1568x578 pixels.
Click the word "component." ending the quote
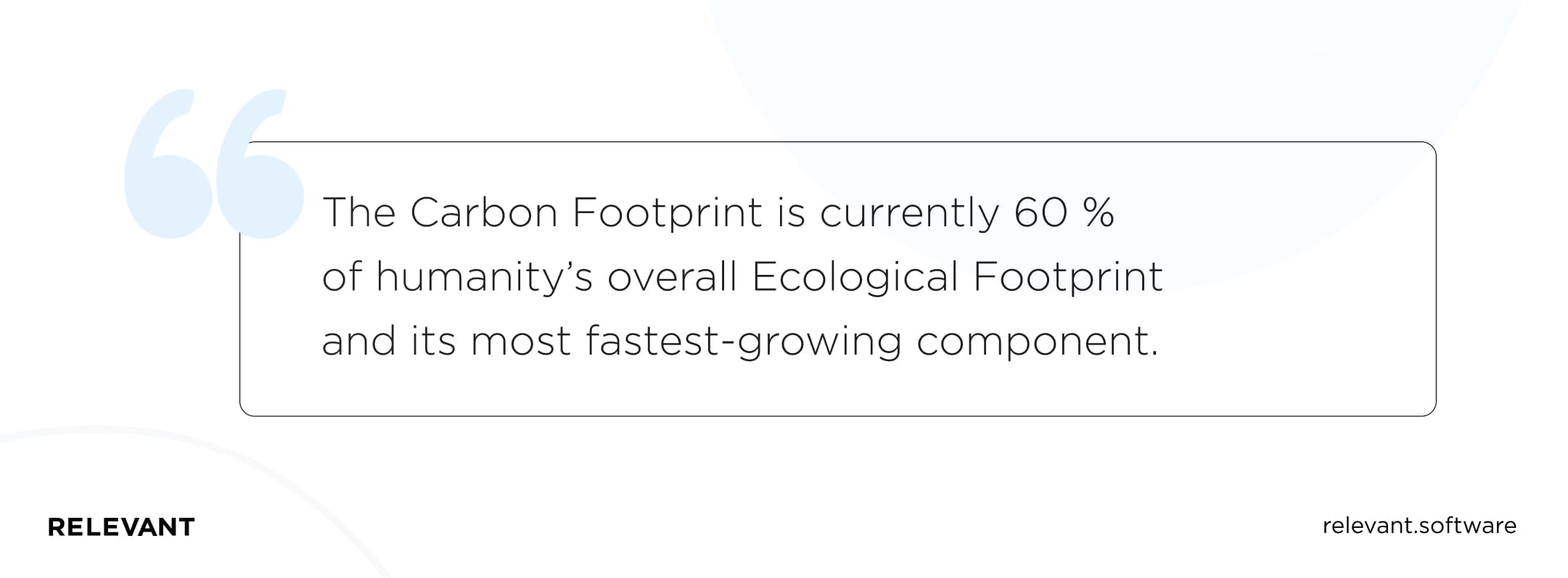point(1038,341)
